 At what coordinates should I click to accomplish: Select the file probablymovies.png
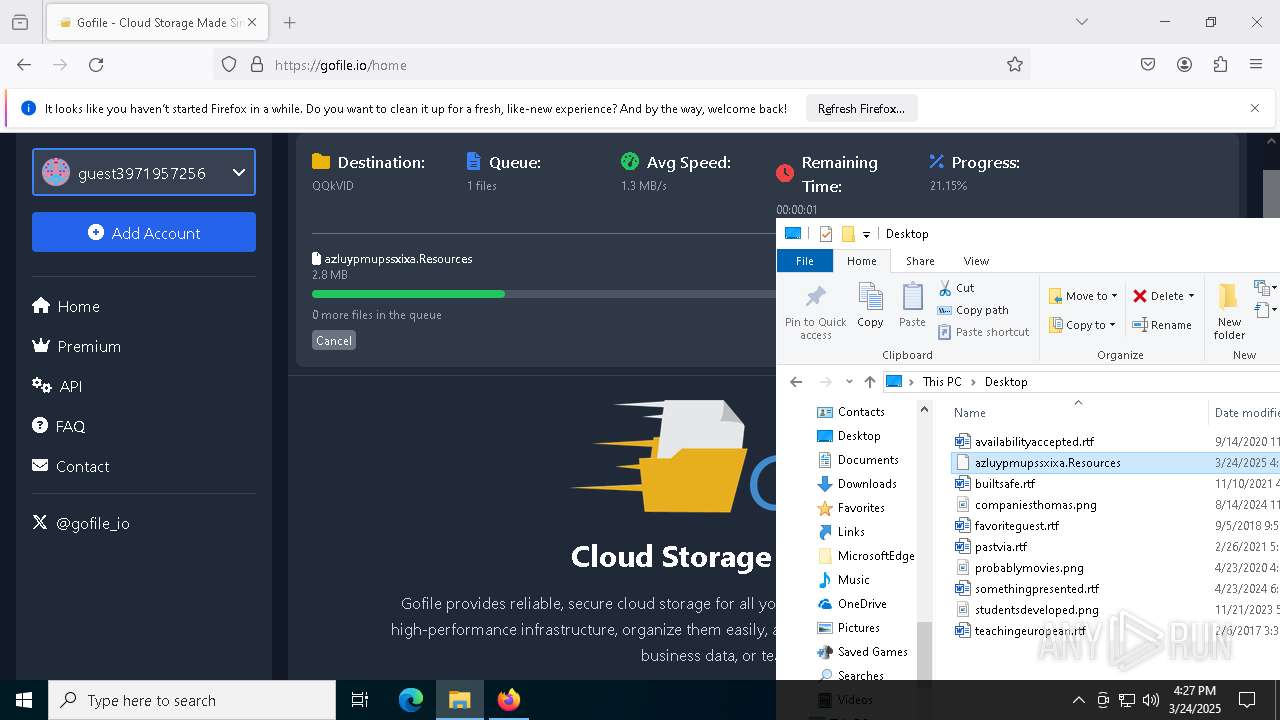click(1029, 568)
